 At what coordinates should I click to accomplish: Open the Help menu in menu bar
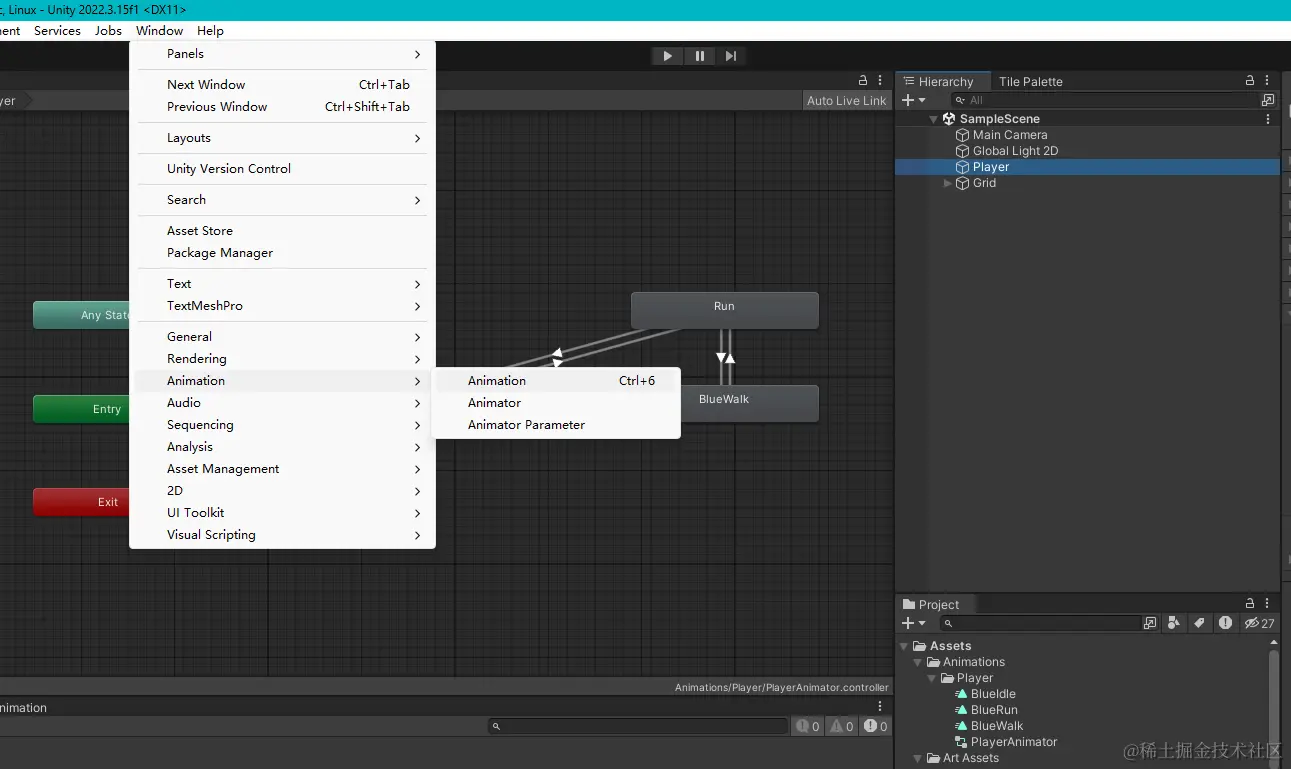point(210,31)
